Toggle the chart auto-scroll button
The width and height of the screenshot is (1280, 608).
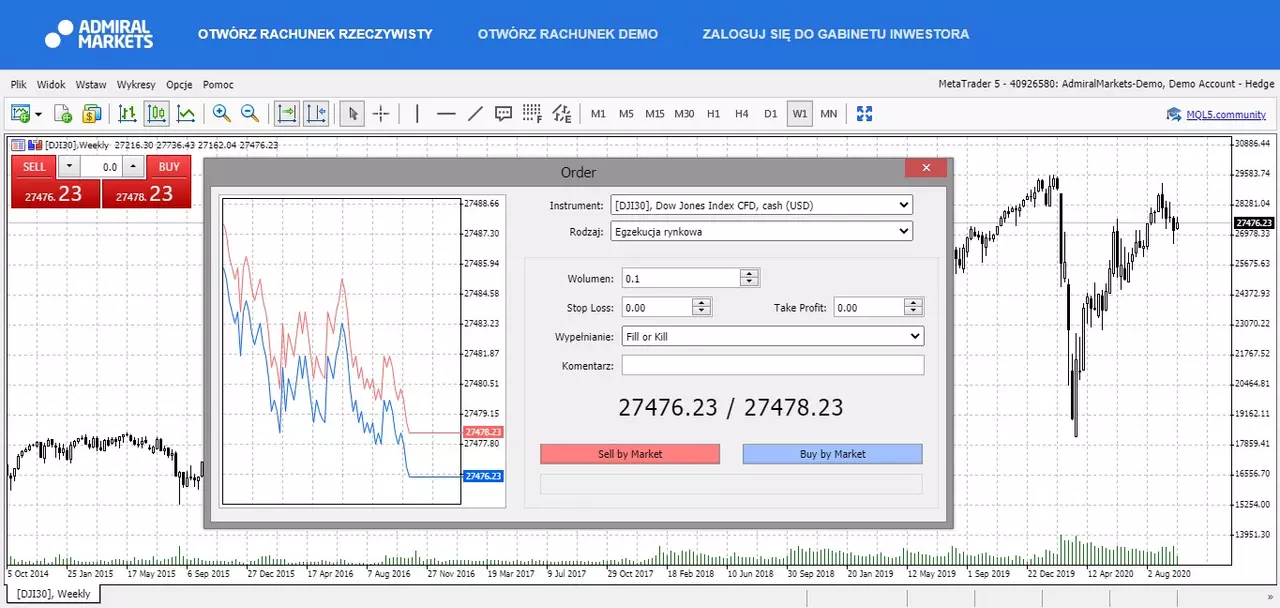pos(288,114)
